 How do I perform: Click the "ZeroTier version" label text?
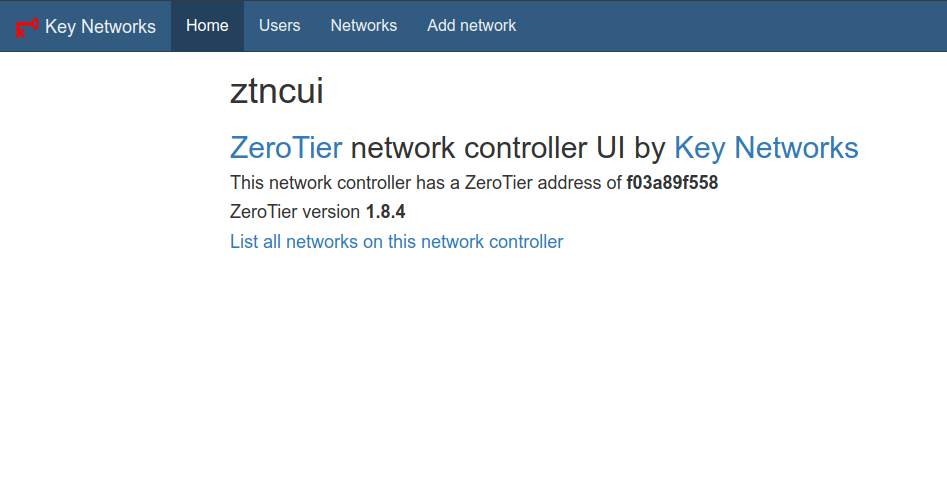tap(295, 212)
